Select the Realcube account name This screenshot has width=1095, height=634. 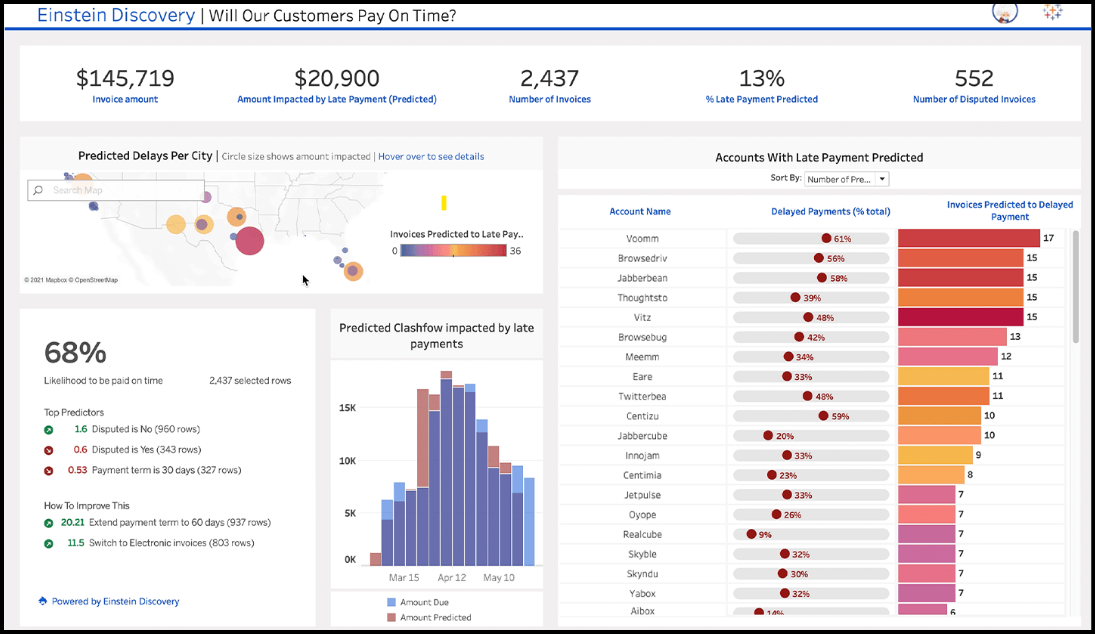(x=642, y=534)
